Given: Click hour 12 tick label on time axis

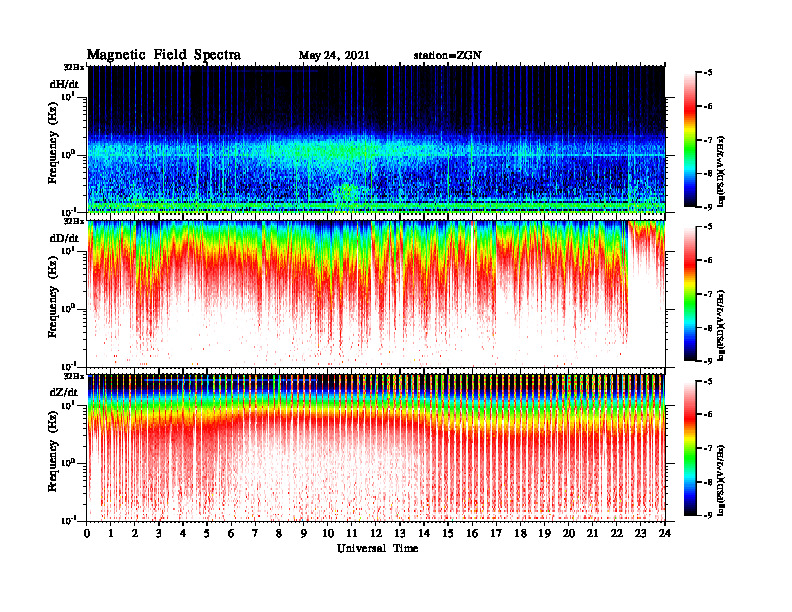Looking at the screenshot, I should coord(376,534).
